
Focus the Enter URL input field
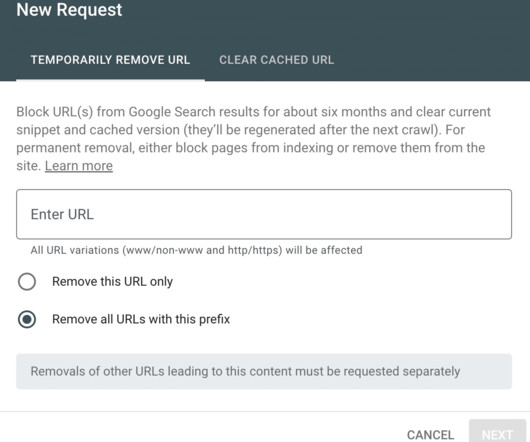pyautogui.click(x=264, y=214)
